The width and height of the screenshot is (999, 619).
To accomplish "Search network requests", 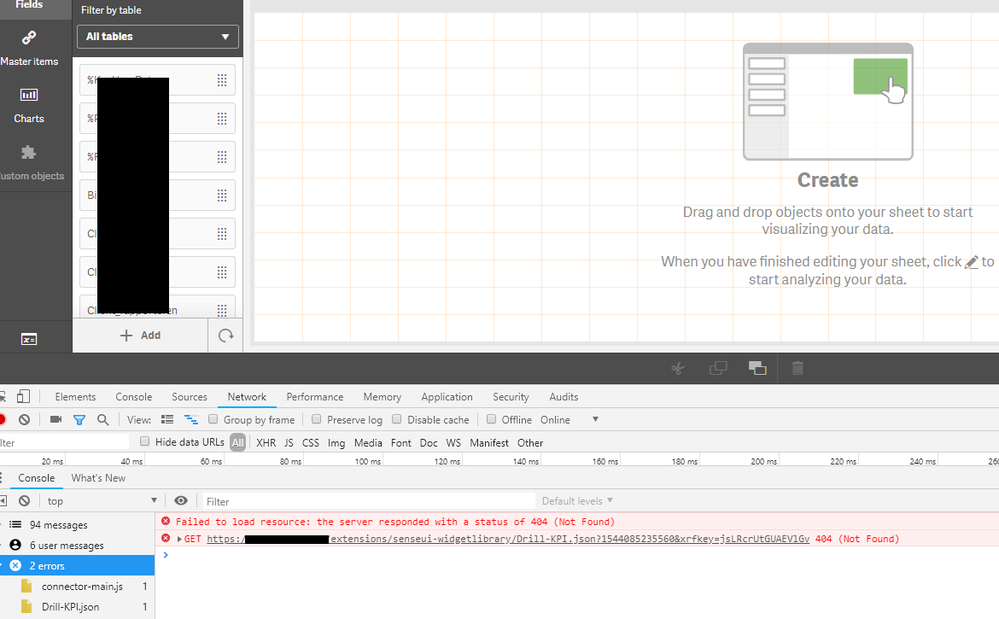I will [x=103, y=420].
